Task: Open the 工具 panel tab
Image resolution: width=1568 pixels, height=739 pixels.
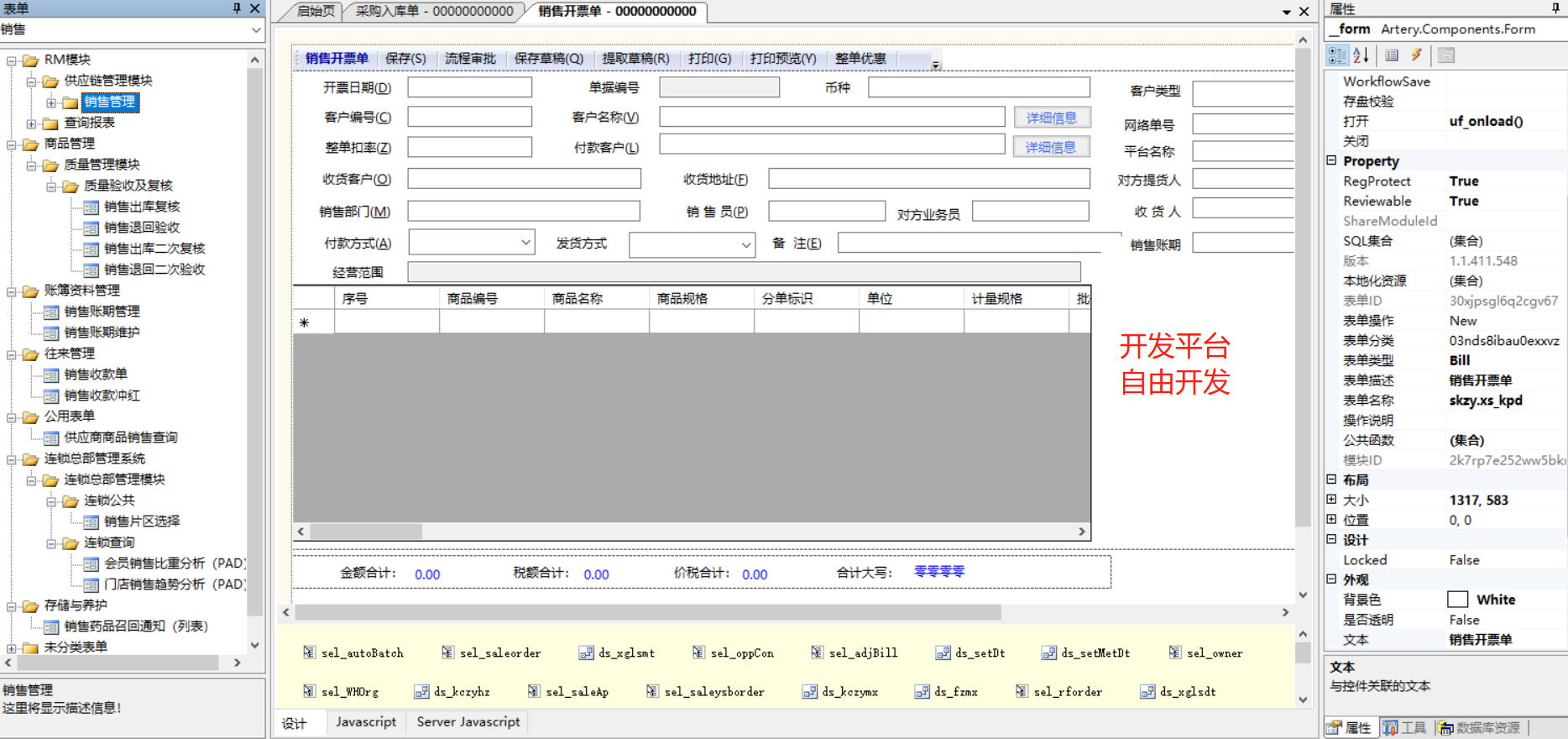Action: coord(1405,727)
